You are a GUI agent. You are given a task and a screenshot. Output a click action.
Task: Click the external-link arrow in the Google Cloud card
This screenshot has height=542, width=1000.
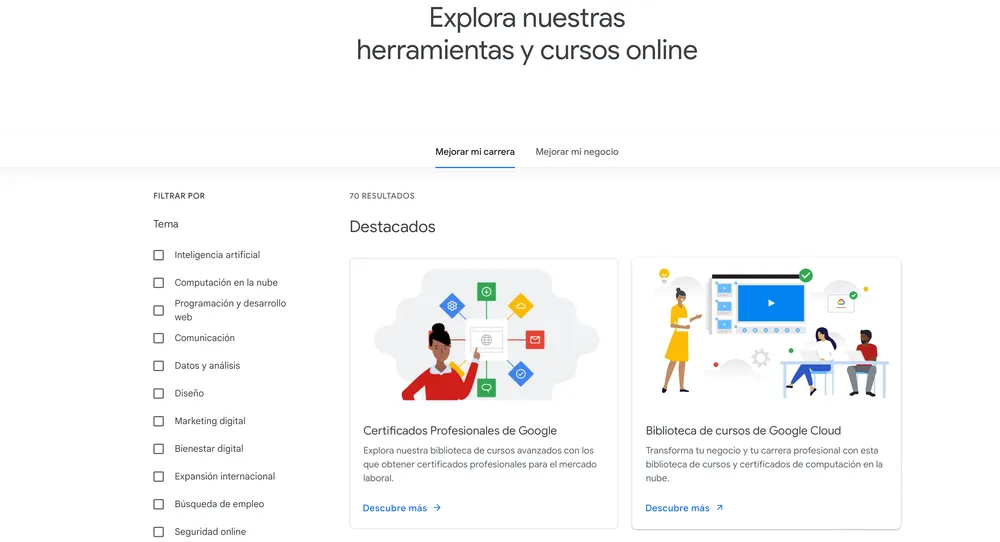tap(719, 508)
